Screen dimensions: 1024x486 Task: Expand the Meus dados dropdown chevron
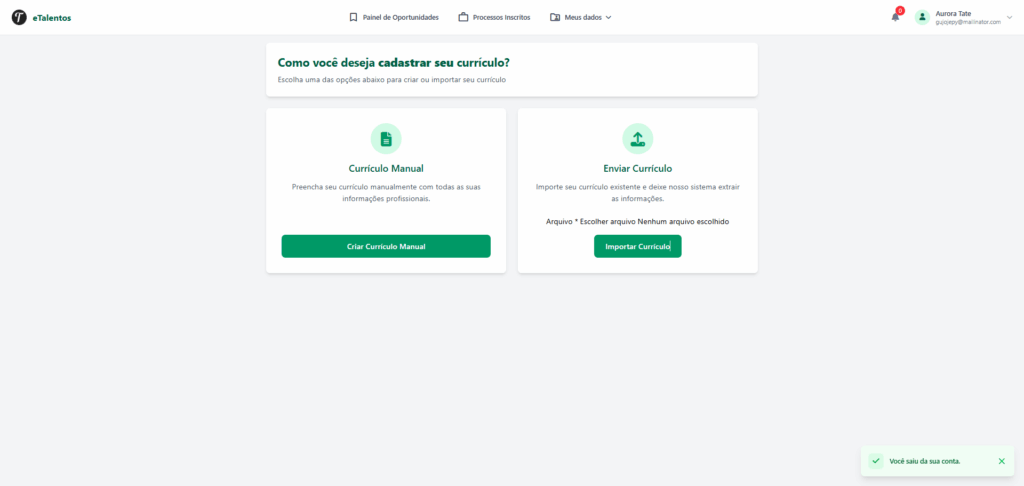click(609, 18)
